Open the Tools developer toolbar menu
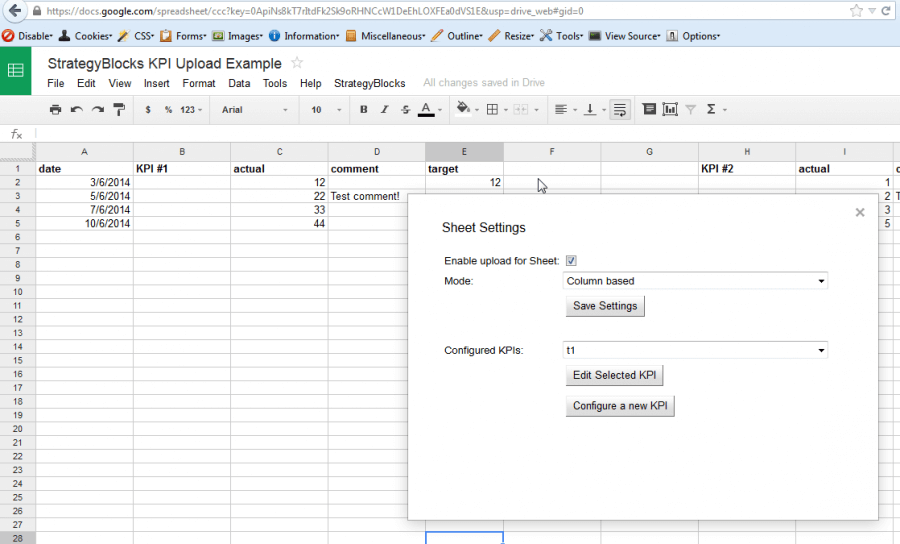The image size is (900, 544). (561, 36)
